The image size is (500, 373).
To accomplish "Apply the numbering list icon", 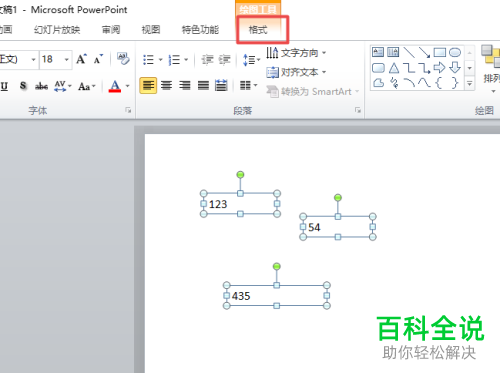I will pyautogui.click(x=174, y=60).
